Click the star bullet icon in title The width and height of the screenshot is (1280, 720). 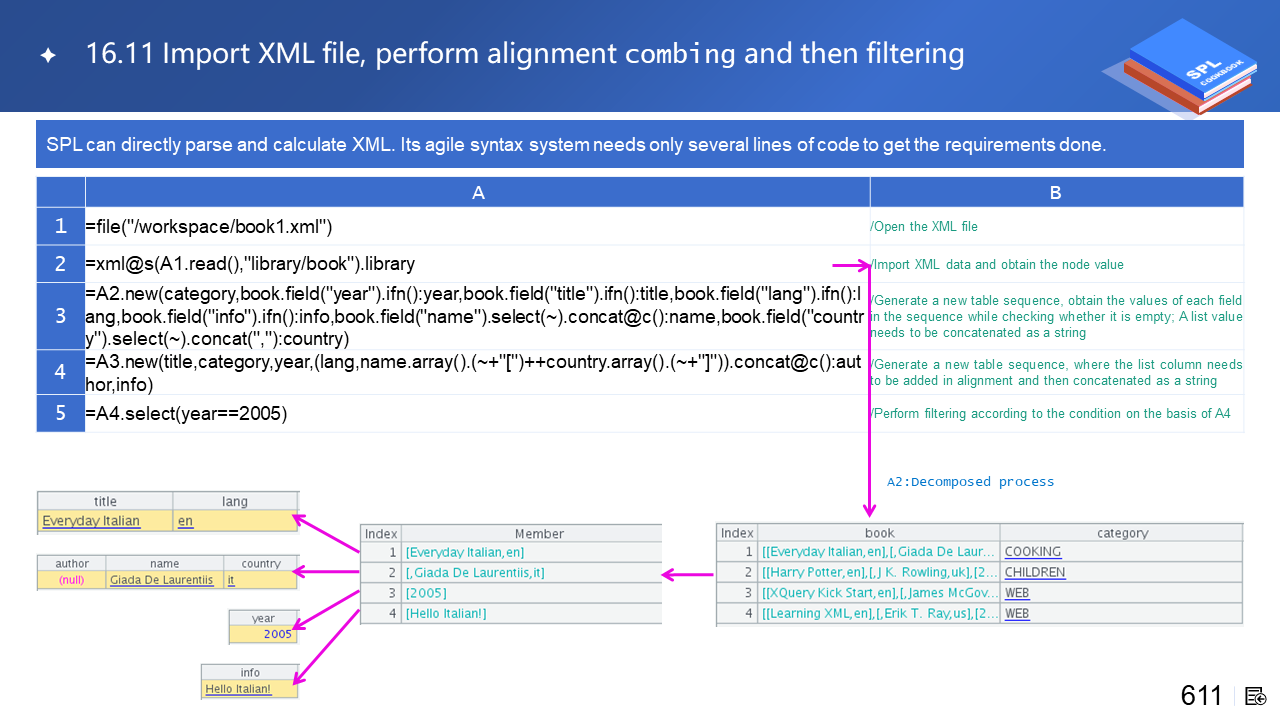[x=48, y=55]
